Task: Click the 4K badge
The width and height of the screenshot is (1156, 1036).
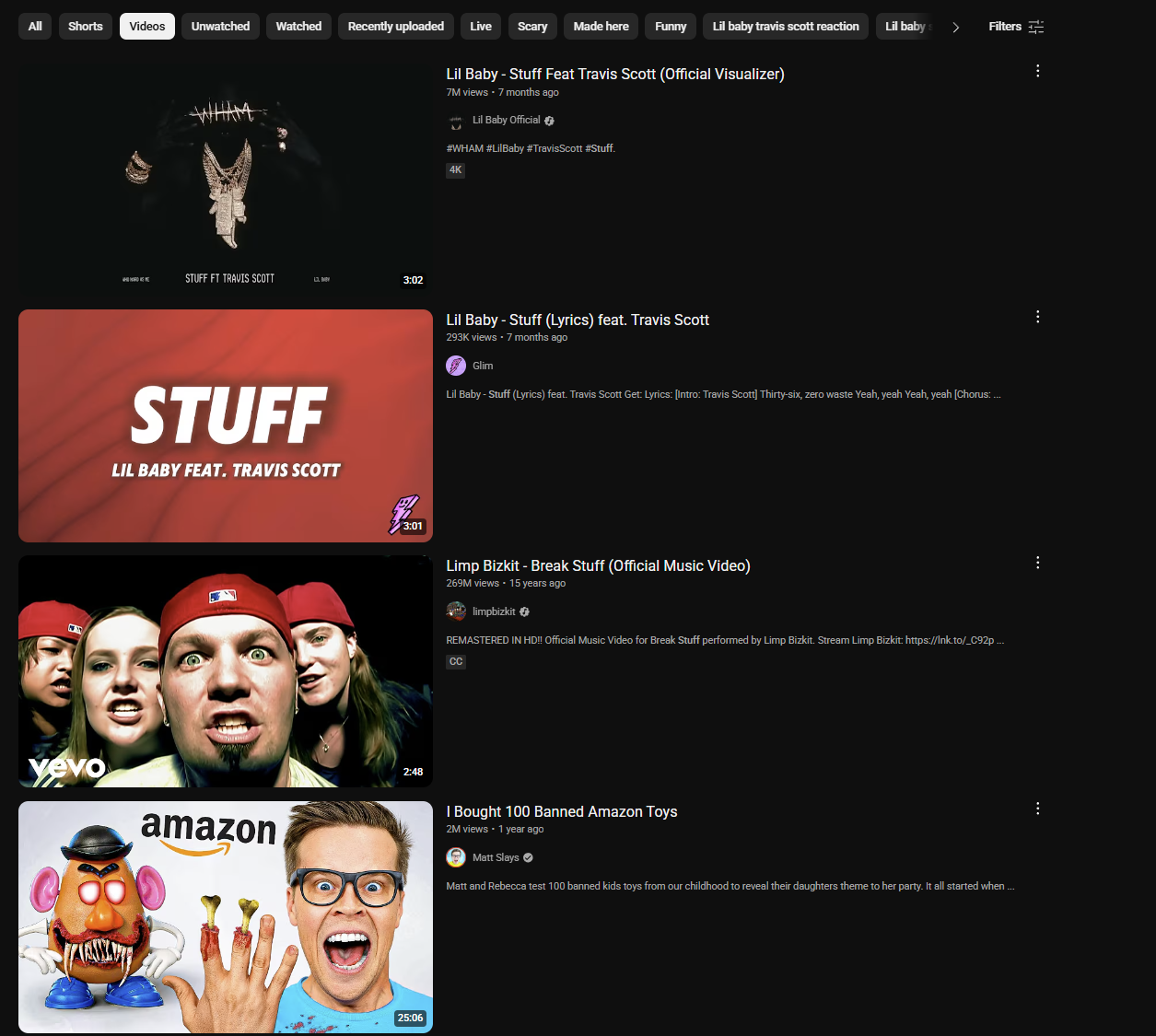Action: 455,170
